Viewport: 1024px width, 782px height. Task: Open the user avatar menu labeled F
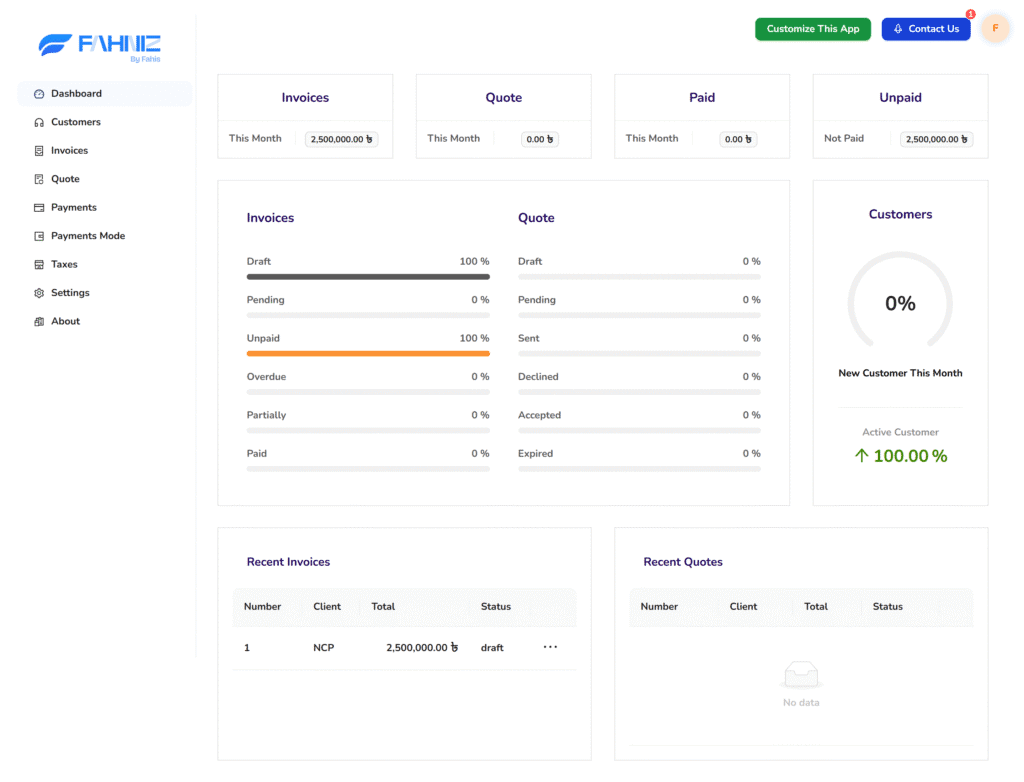pyautogui.click(x=995, y=28)
